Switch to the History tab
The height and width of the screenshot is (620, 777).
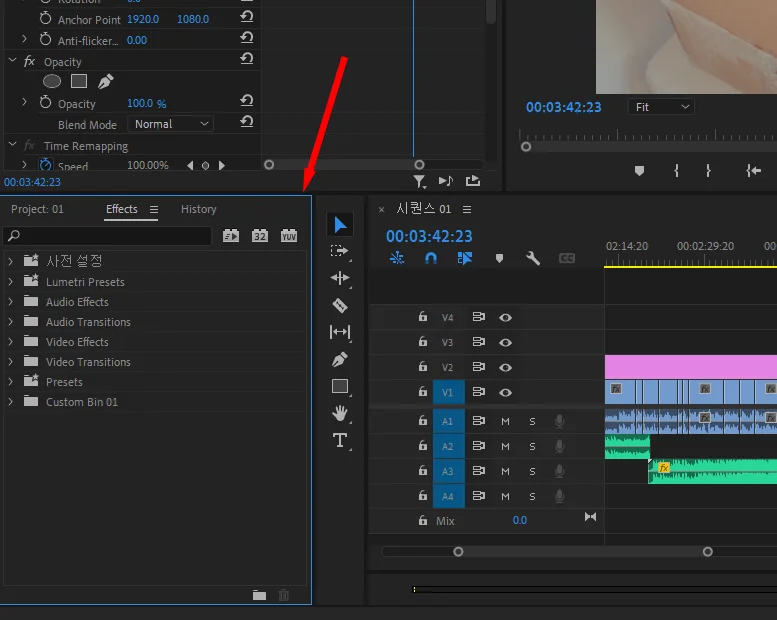198,209
